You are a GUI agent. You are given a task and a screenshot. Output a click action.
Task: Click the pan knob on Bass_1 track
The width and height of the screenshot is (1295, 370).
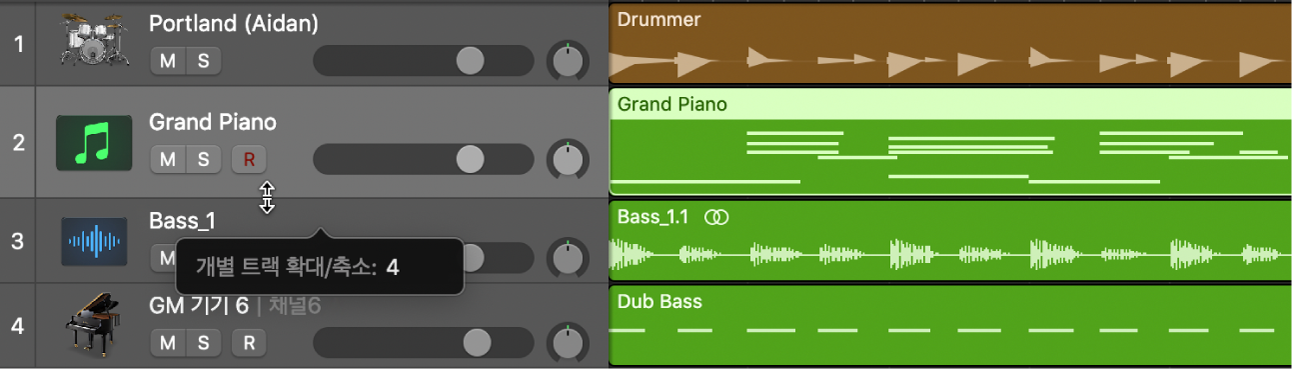[569, 258]
